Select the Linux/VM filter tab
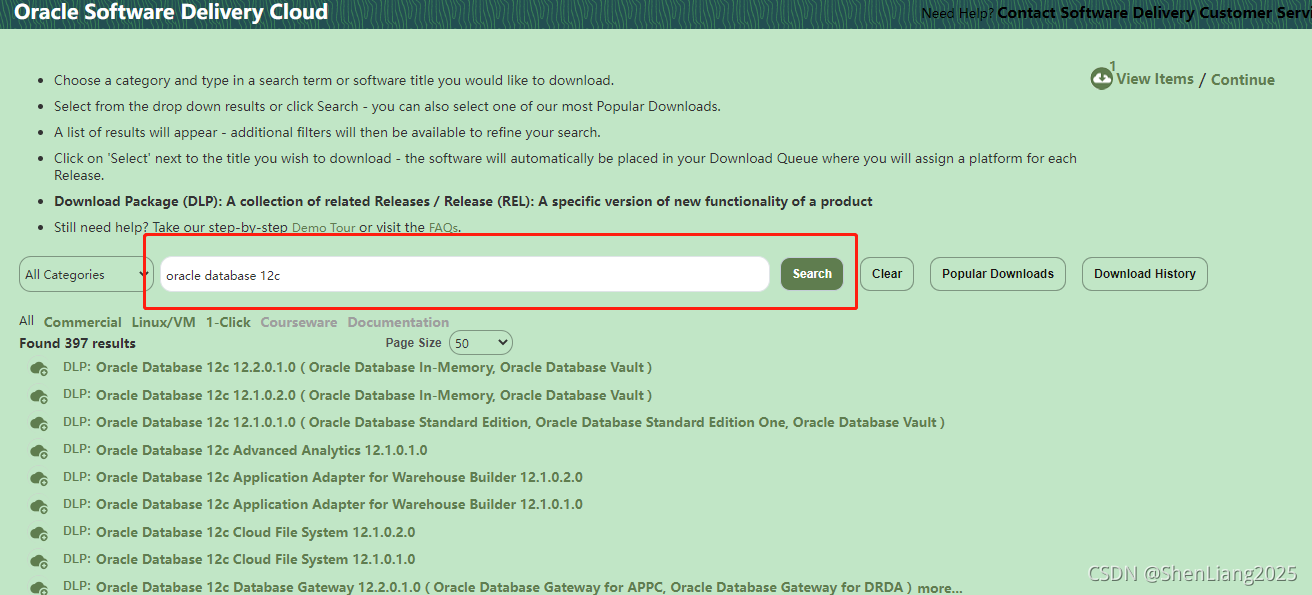The width and height of the screenshot is (1312, 595). [x=164, y=322]
